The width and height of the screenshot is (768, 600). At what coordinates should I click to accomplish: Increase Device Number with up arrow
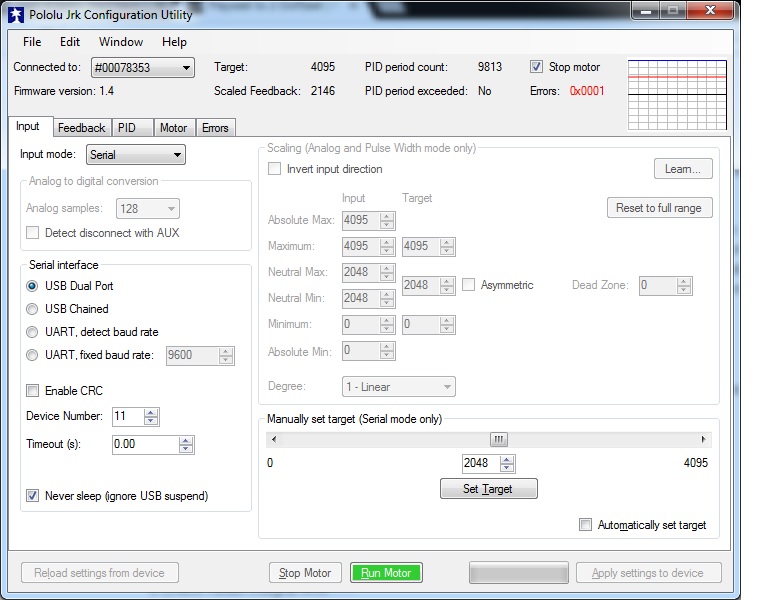(x=150, y=412)
